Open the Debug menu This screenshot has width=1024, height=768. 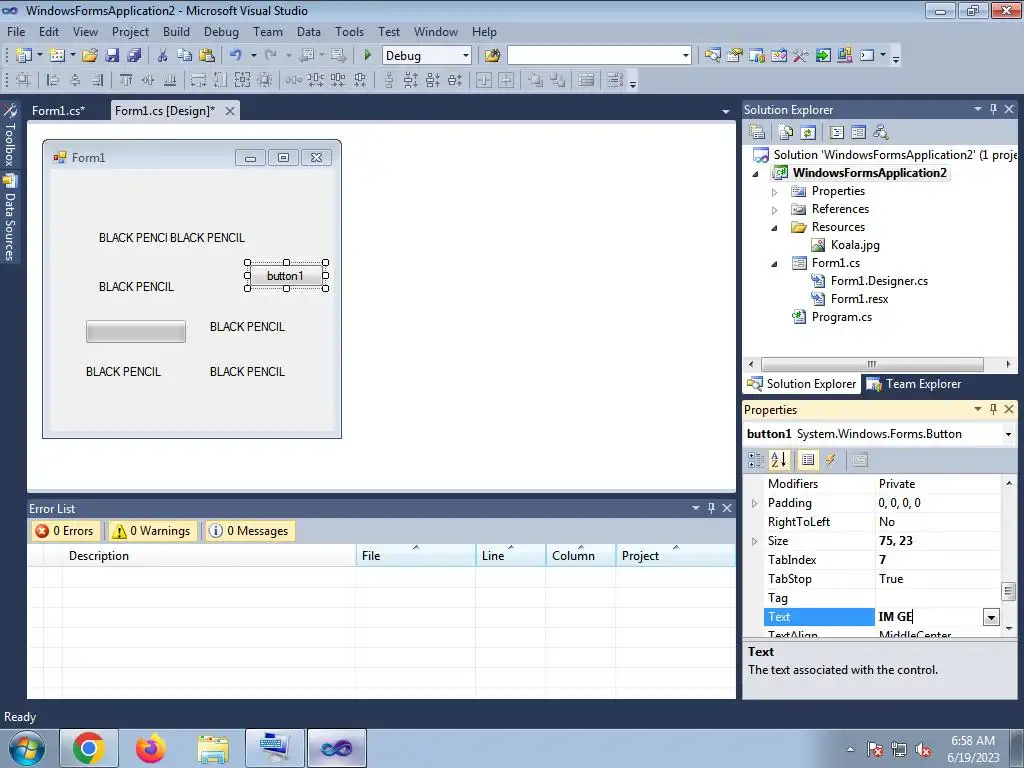(221, 31)
